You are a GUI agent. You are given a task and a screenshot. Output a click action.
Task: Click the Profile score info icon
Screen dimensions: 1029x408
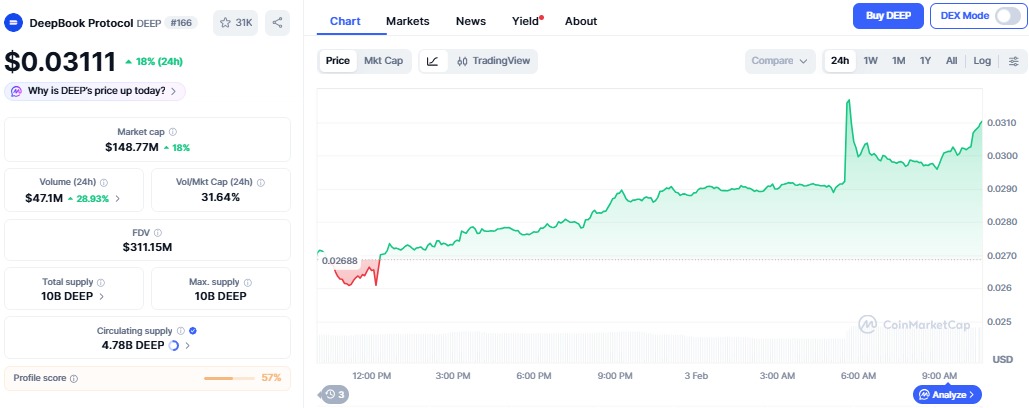(x=74, y=379)
